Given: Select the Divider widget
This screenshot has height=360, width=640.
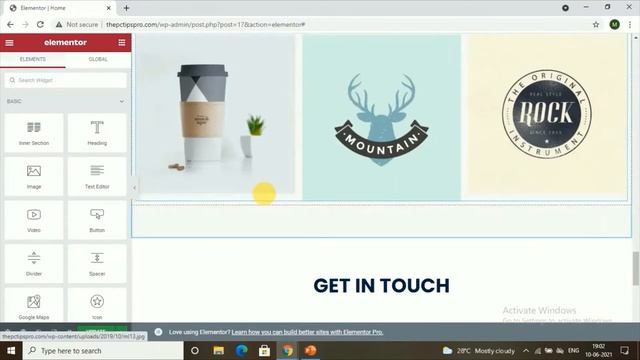Looking at the screenshot, I should point(34,264).
